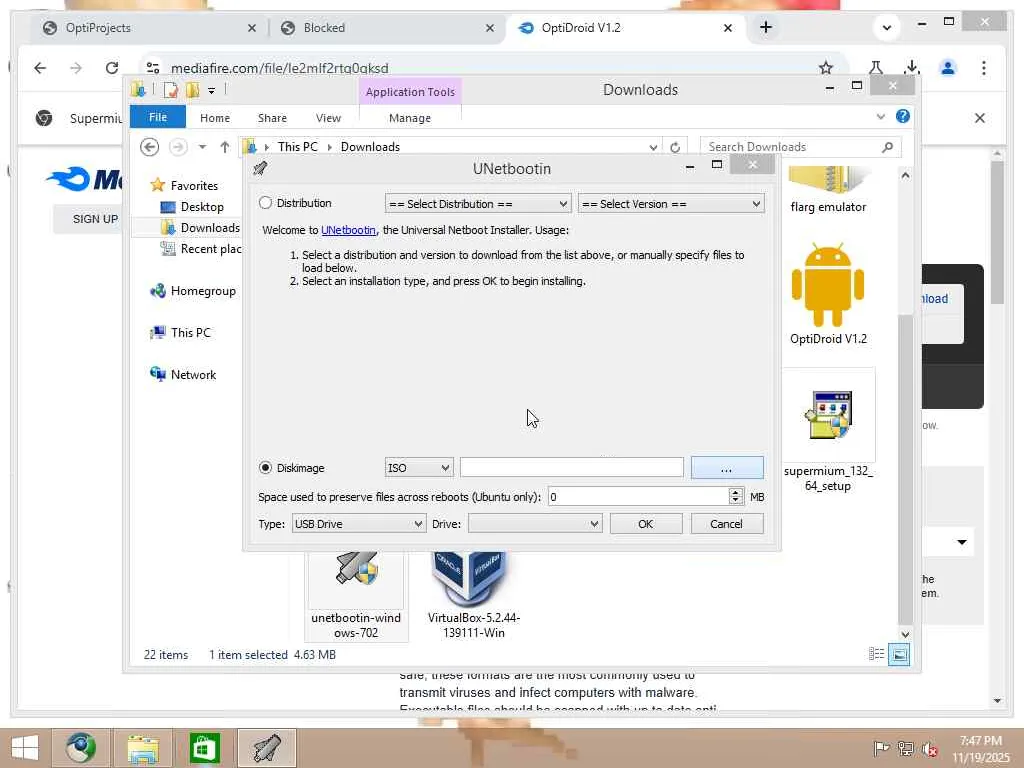The width and height of the screenshot is (1024, 768).
Task: Click Explorer's Back arrow button
Action: 150,147
